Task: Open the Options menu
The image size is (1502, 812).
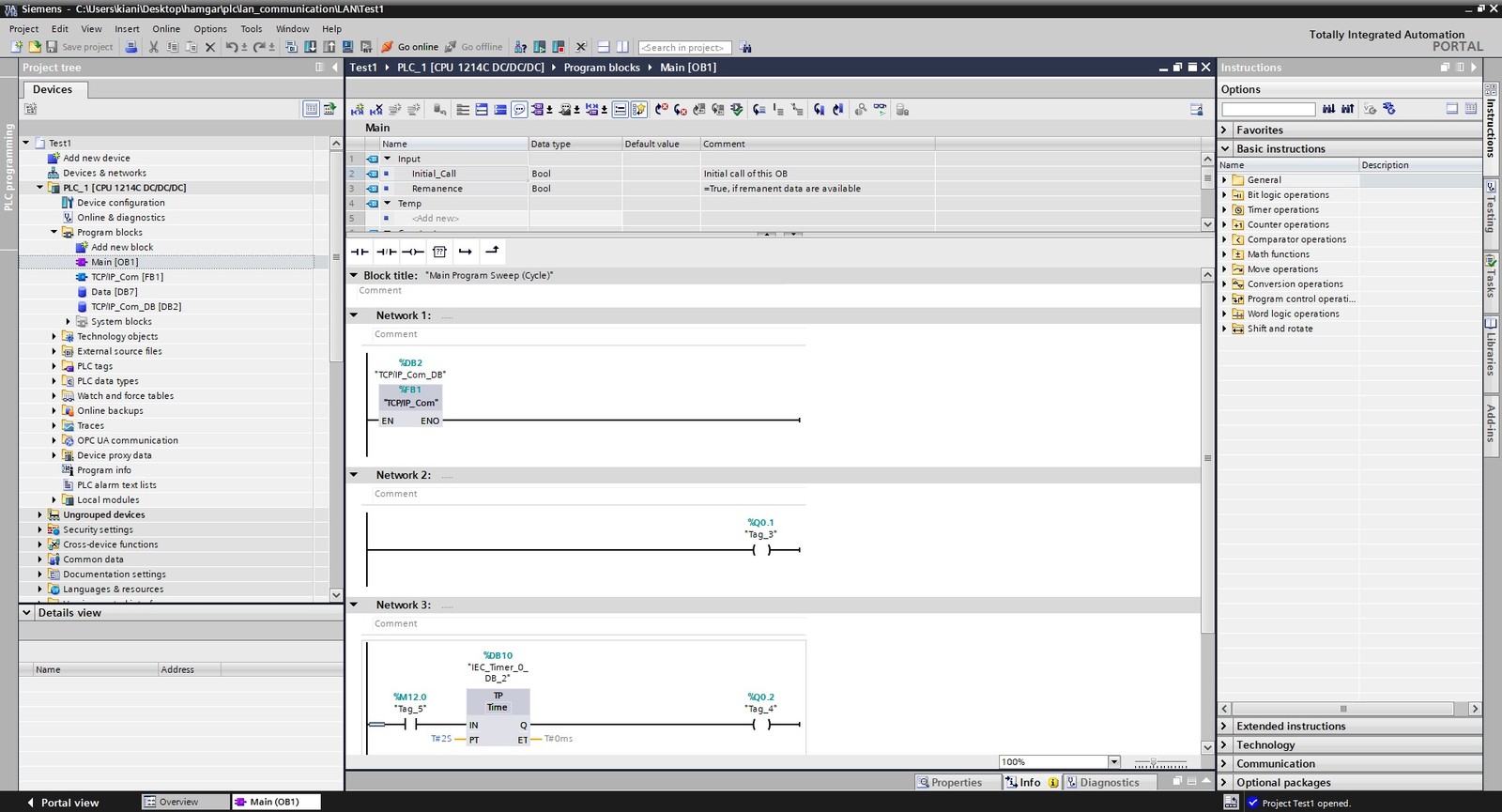Action: (210, 29)
